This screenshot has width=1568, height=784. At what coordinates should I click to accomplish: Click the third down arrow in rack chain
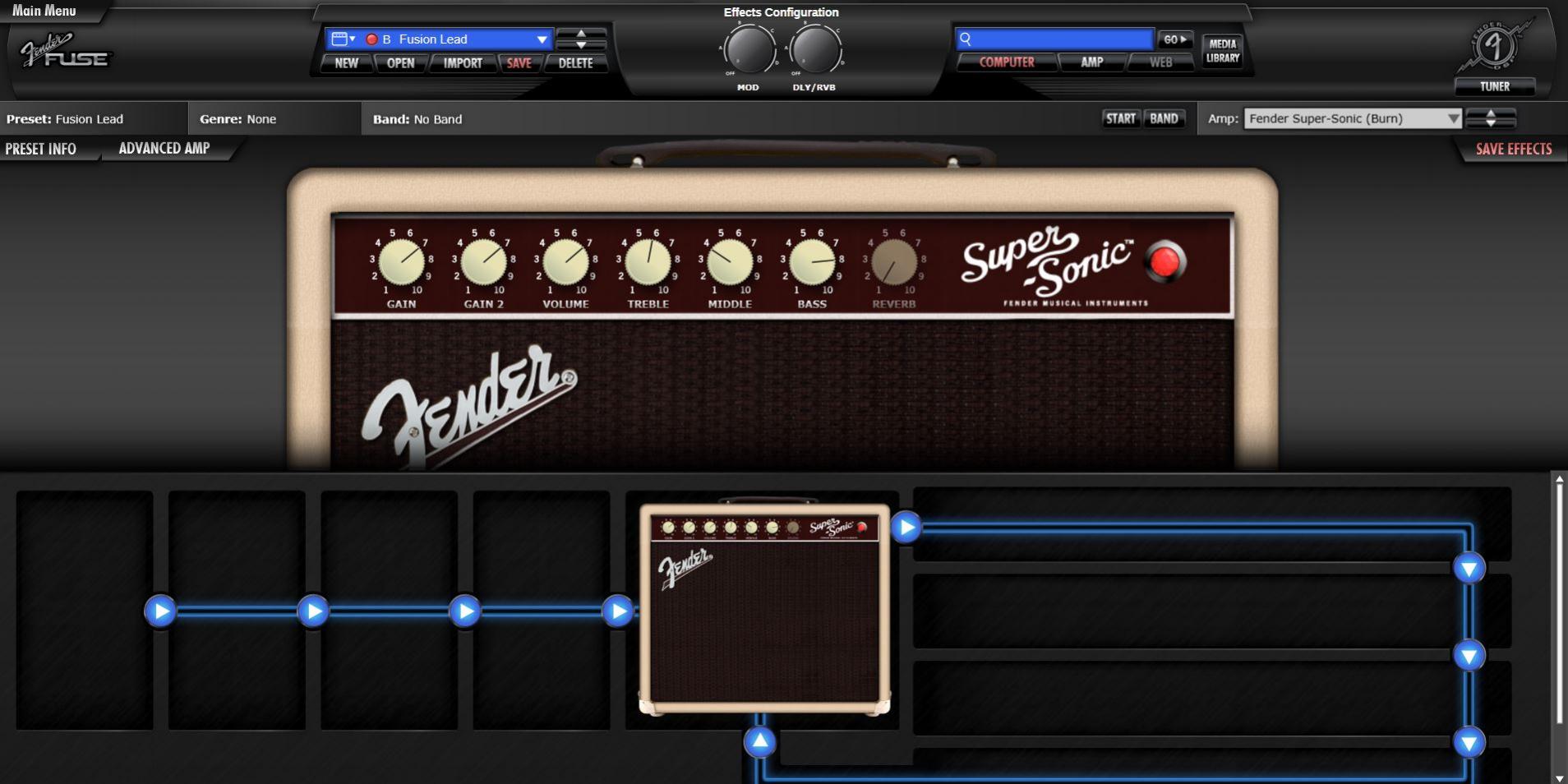pyautogui.click(x=1469, y=742)
